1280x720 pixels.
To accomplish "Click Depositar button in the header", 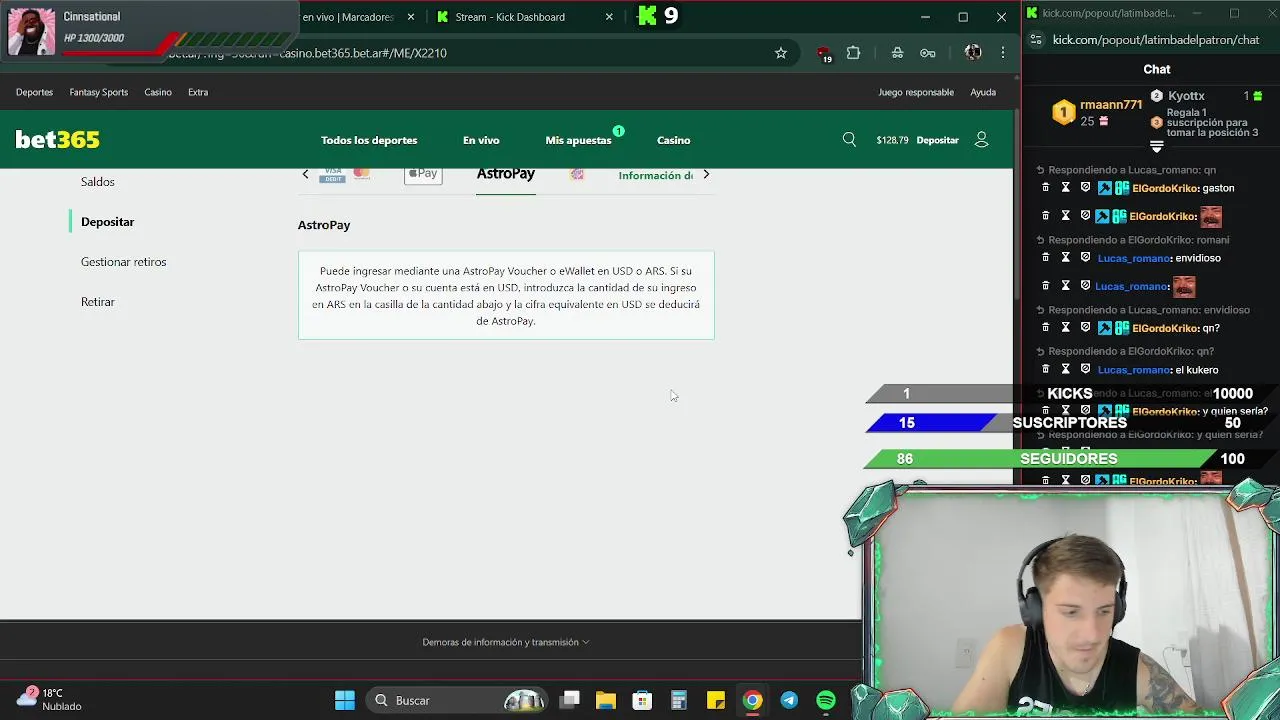I will (938, 140).
